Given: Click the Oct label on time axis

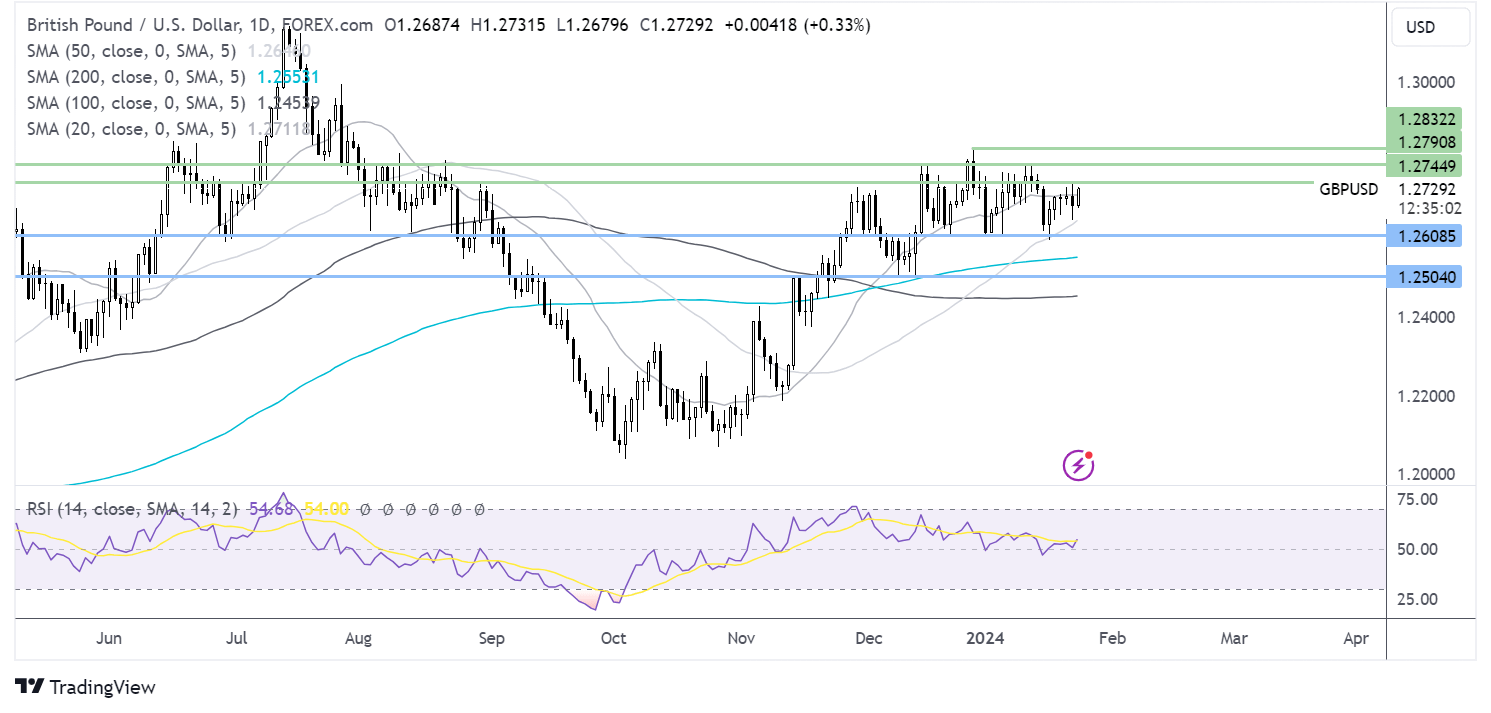Looking at the screenshot, I should pyautogui.click(x=614, y=639).
